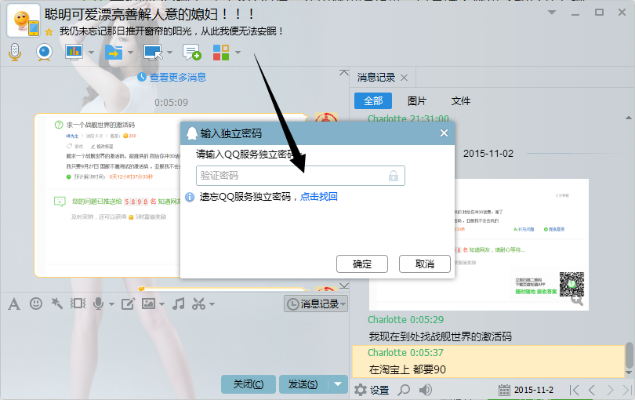Viewport: 635px width, 400px height.
Task: Open the chat window options dropdown menu
Action: 552,13
